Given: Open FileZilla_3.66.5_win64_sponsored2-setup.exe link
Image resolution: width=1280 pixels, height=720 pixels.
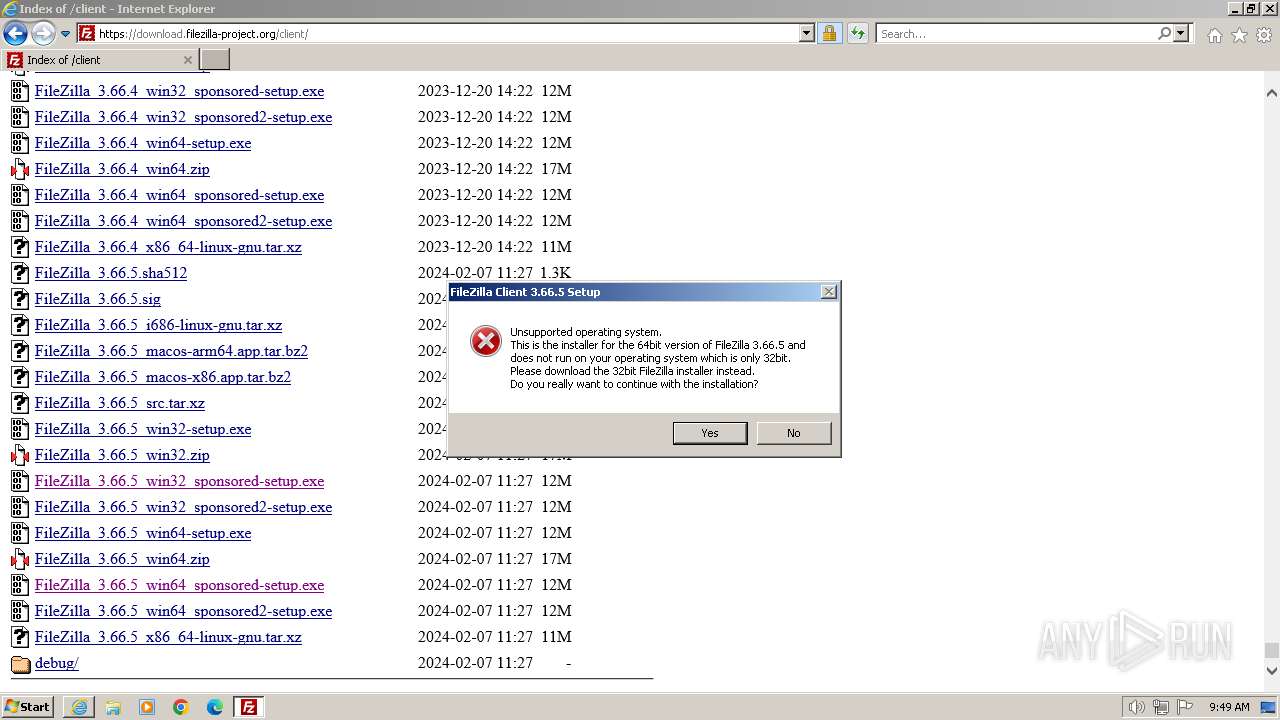Looking at the screenshot, I should point(183,611).
